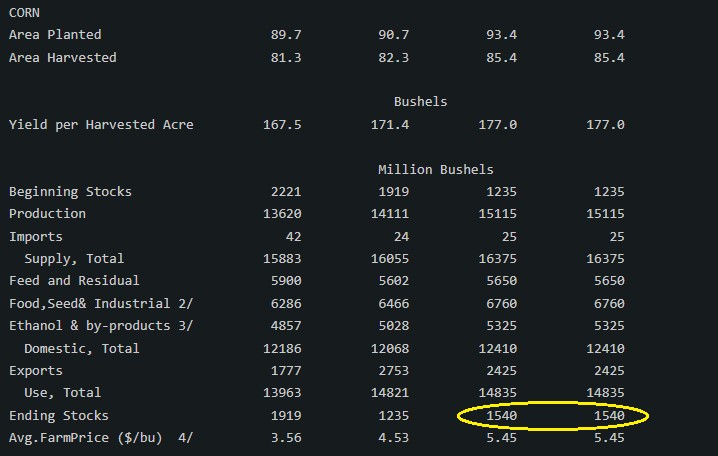Click the Beginning Stocks value 2221
Screen dimensions: 718x456
coord(286,192)
